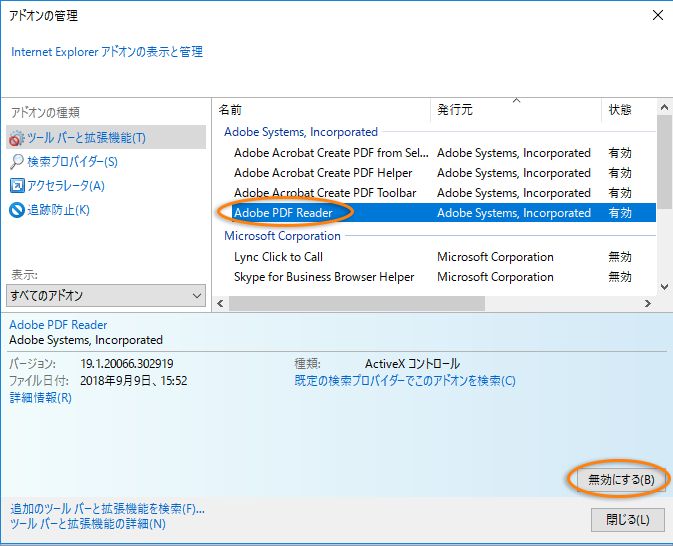The image size is (673, 546).
Task: Click publisher cell of Skype for Business row
Action: click(x=495, y=277)
